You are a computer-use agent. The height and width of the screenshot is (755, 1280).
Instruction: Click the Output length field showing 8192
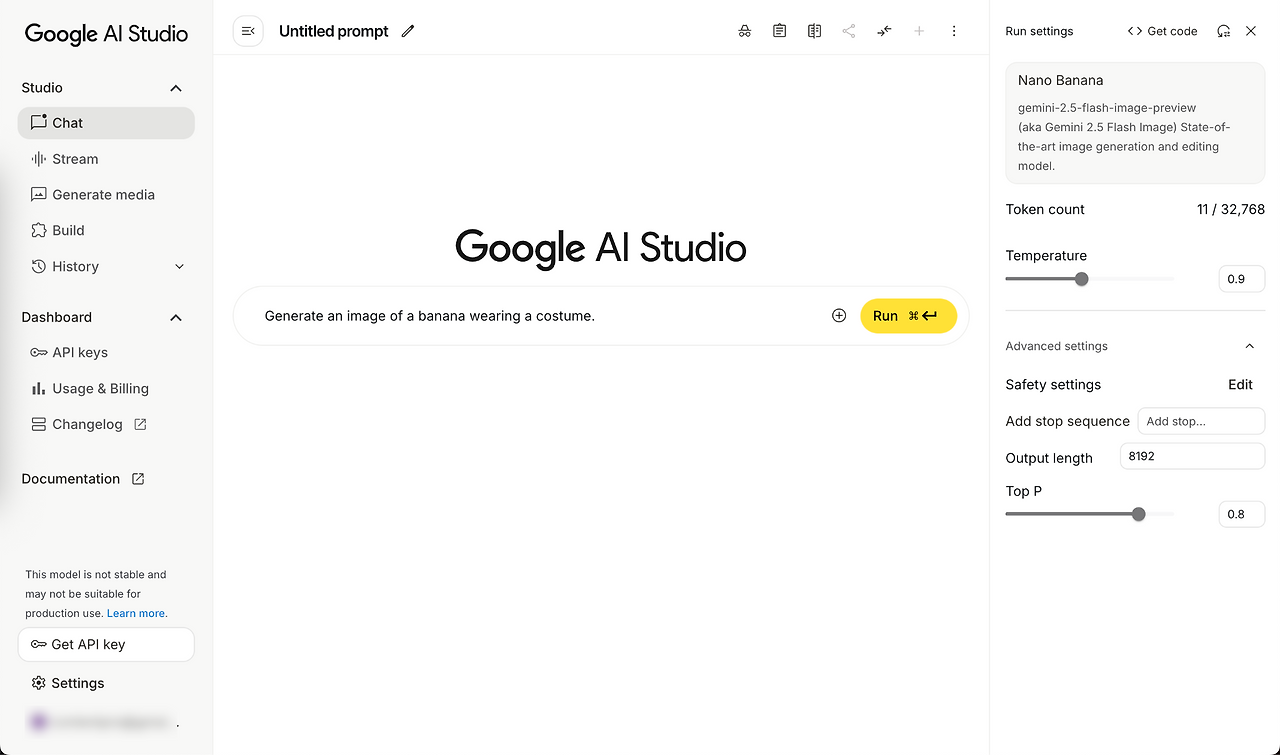pyautogui.click(x=1192, y=456)
